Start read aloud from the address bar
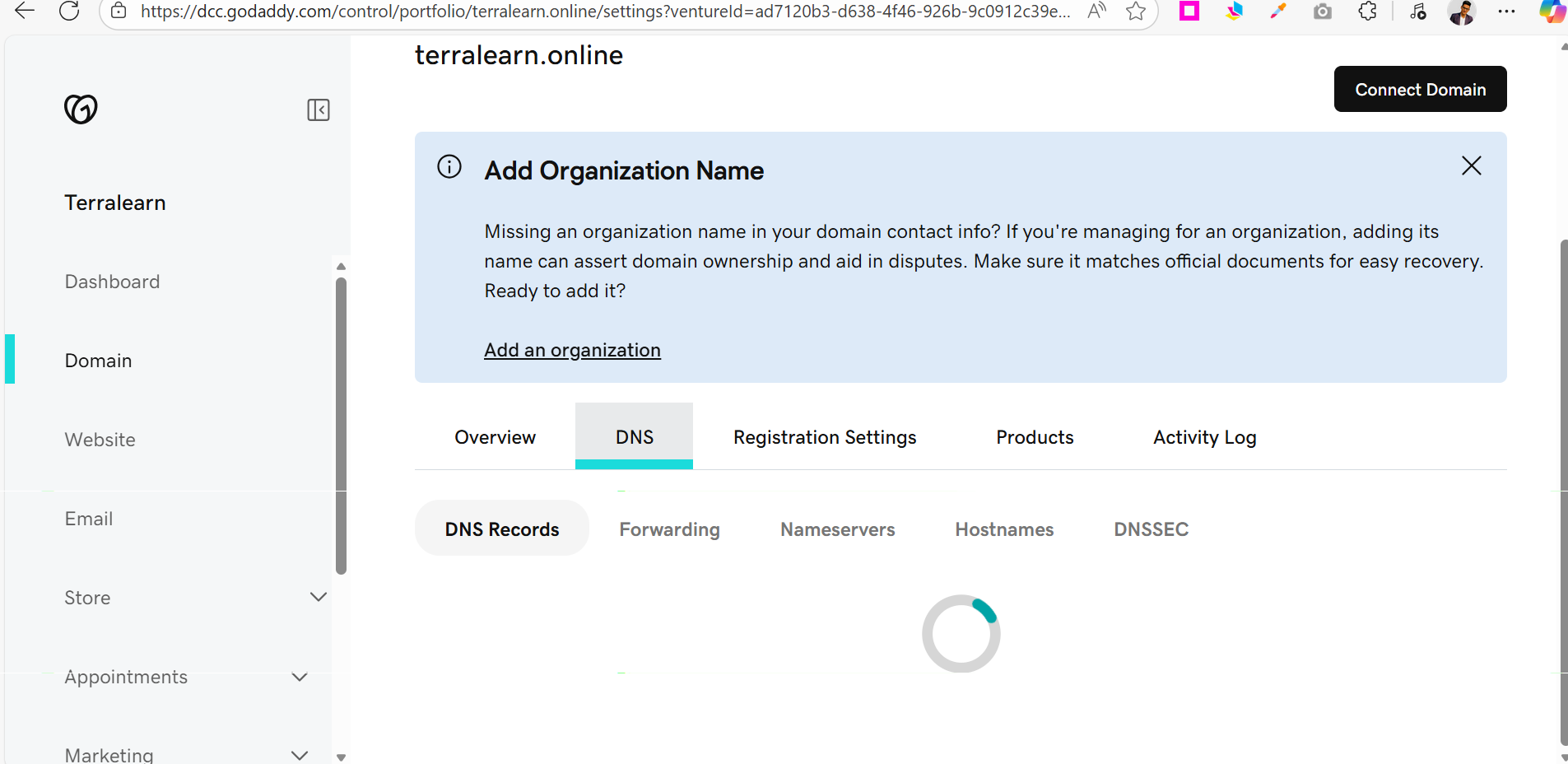1568x764 pixels. pyautogui.click(x=1097, y=12)
